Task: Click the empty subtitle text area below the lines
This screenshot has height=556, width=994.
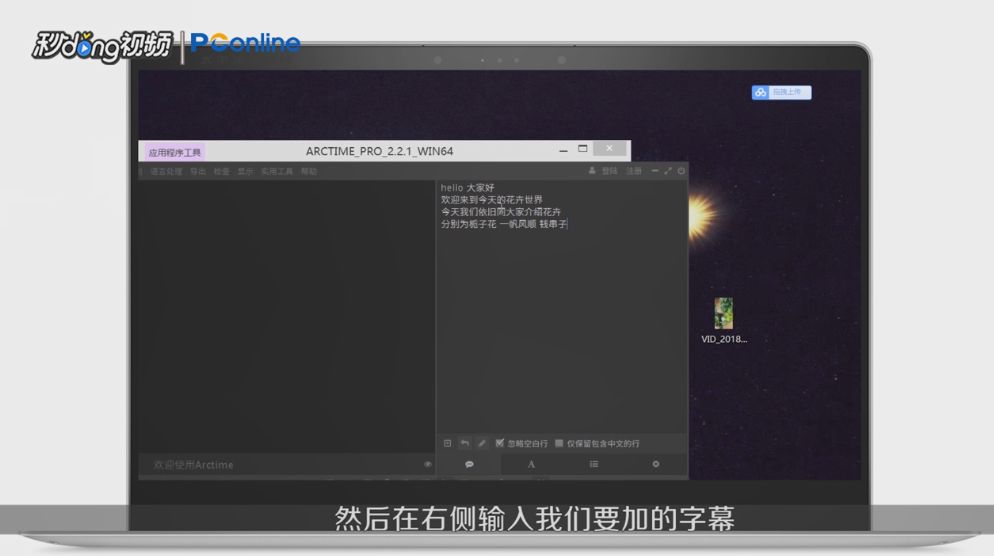Action: pos(562,330)
